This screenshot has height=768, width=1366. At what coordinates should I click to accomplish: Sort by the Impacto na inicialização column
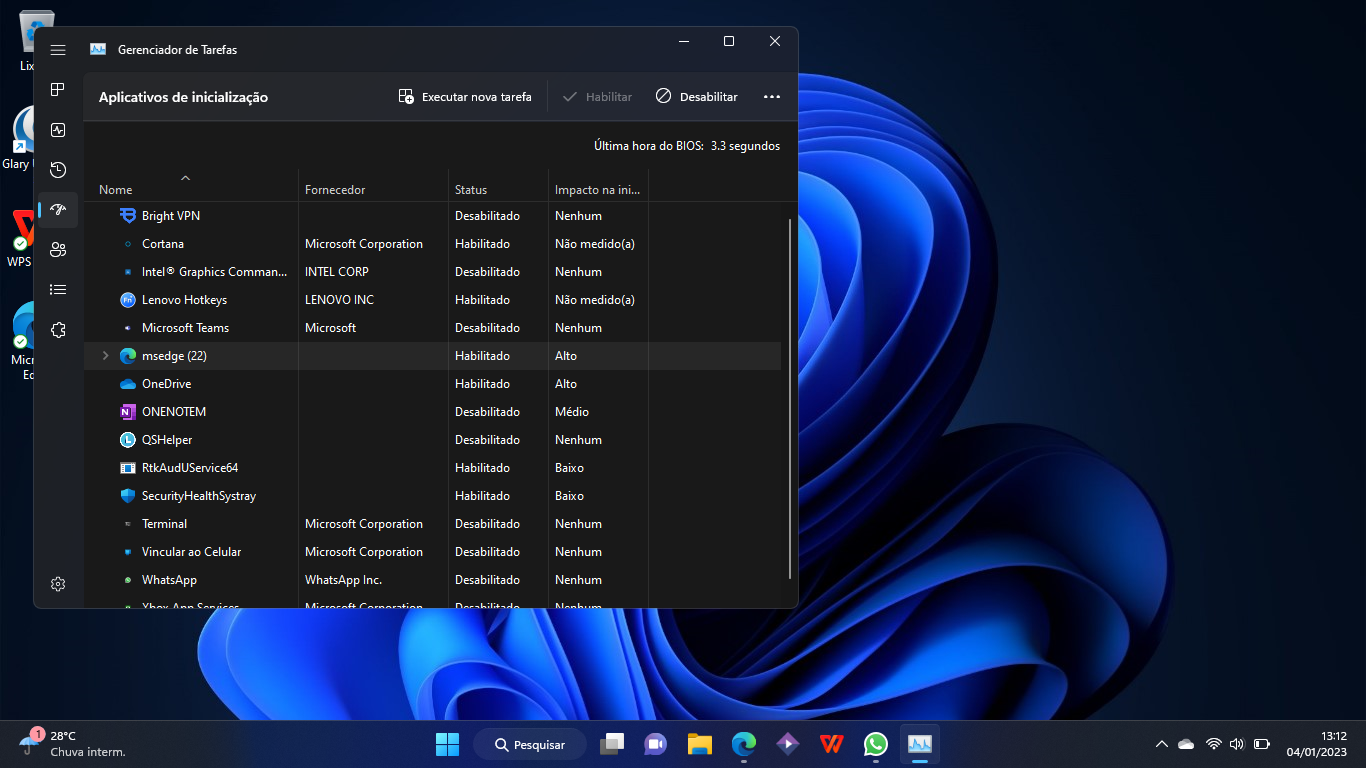[x=598, y=189]
